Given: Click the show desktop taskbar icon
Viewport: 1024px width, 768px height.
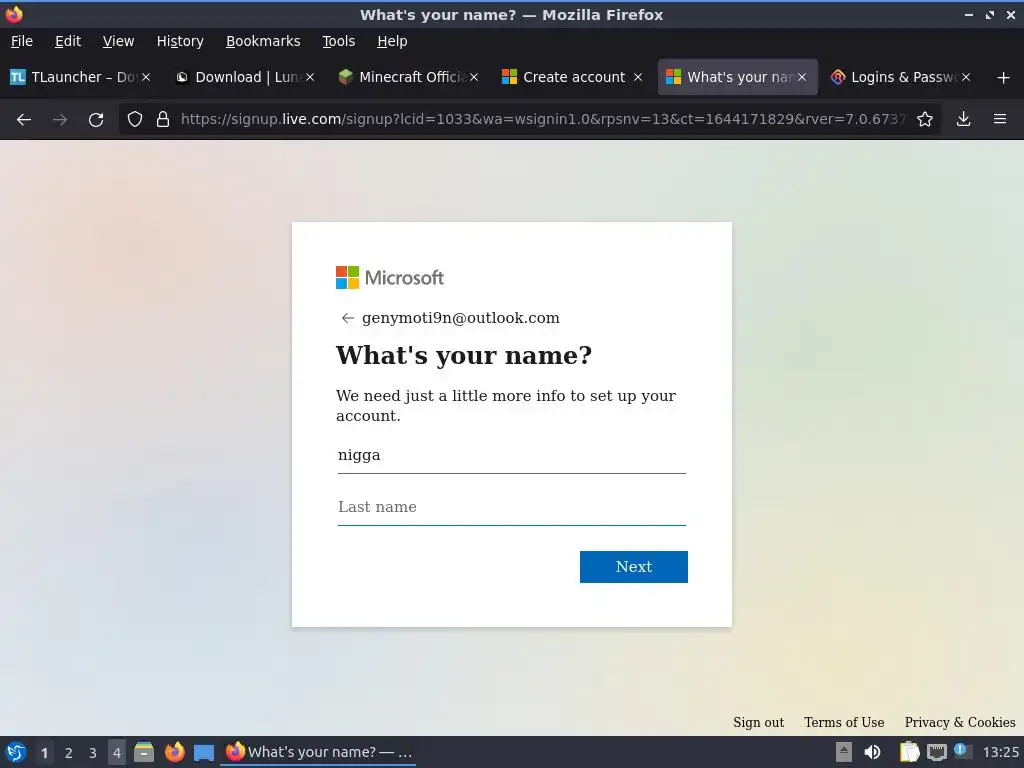Looking at the screenshot, I should [204, 753].
